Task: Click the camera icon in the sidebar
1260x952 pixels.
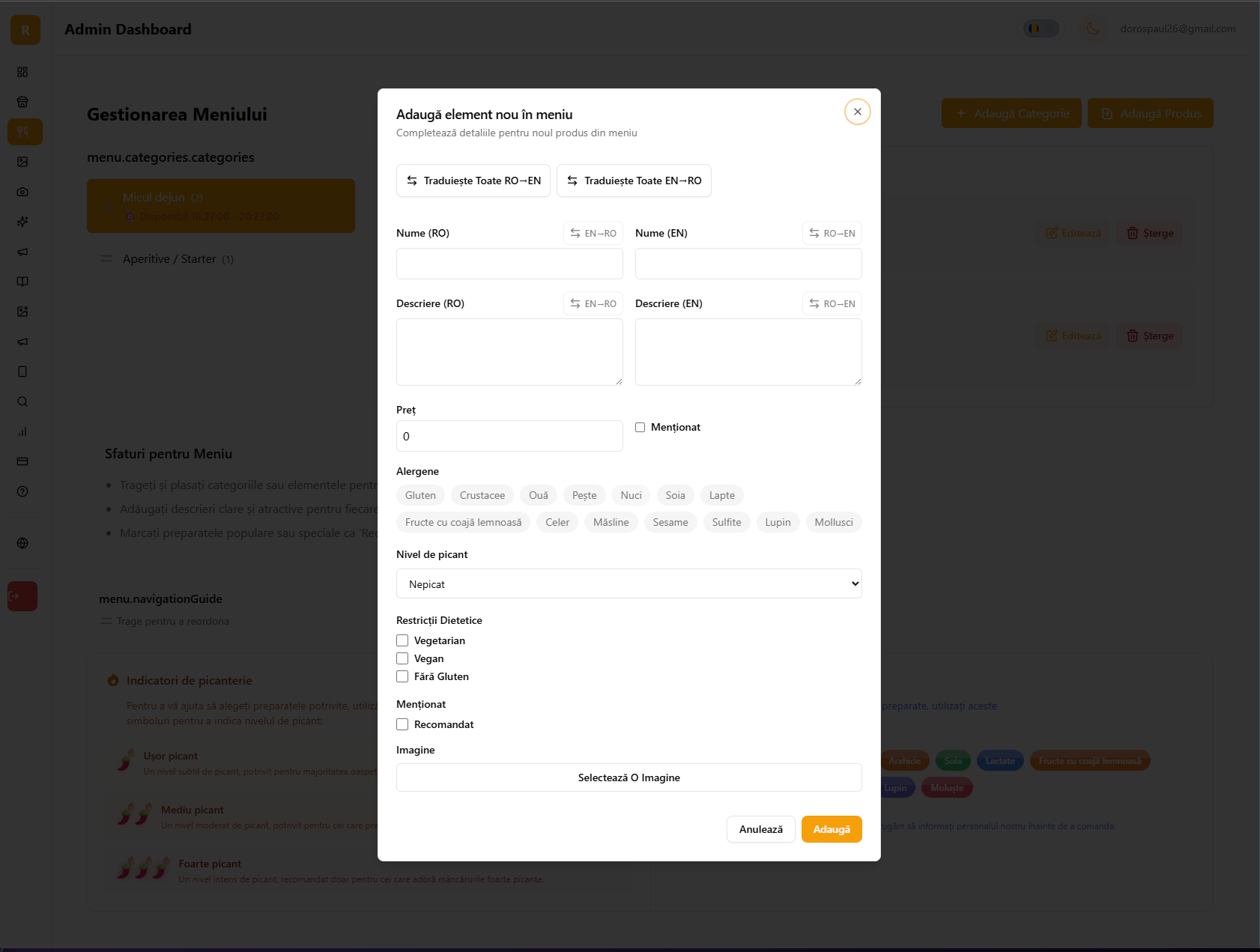Action: (22, 192)
